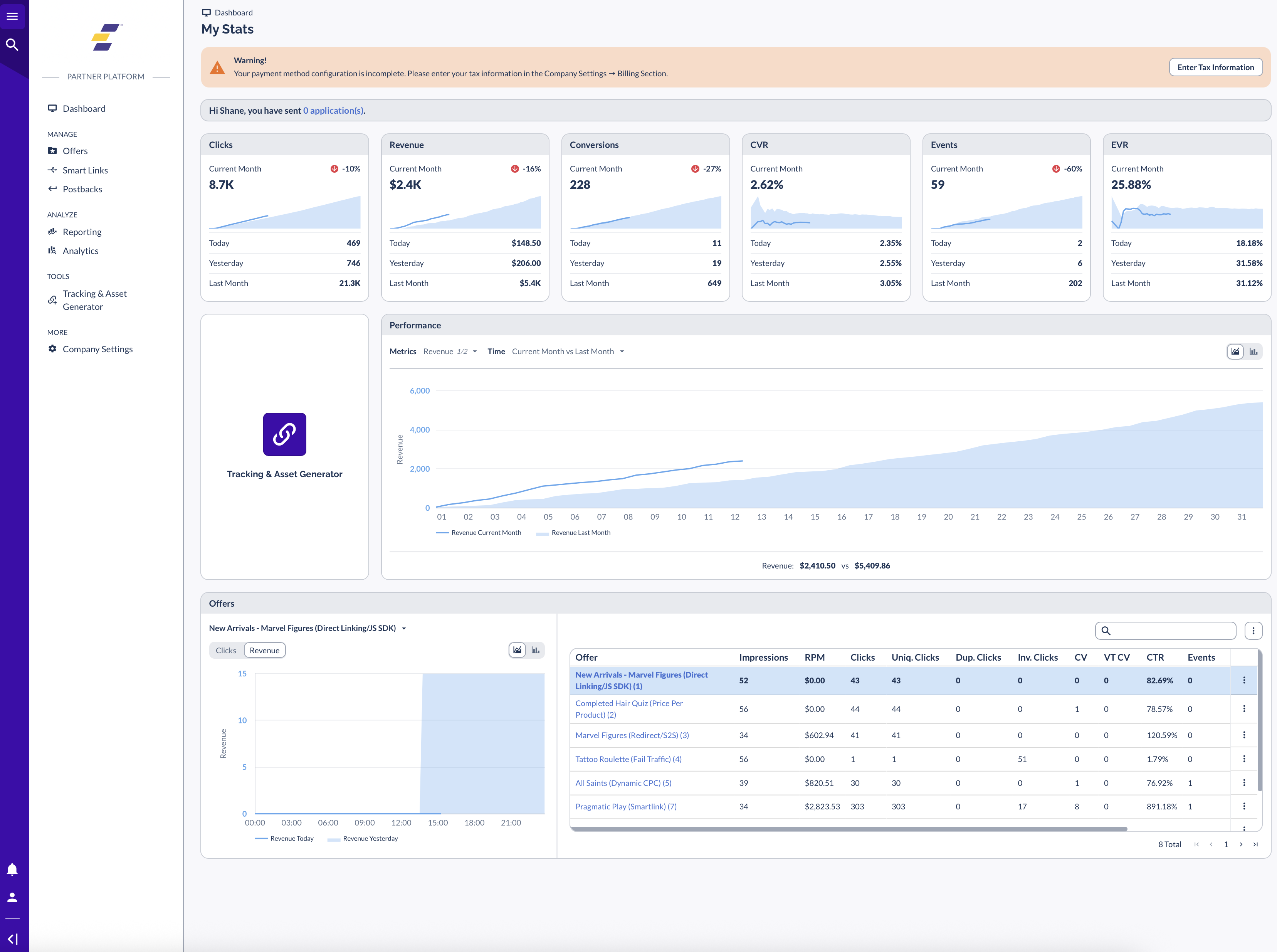The height and width of the screenshot is (952, 1277).
Task: Open the user profile icon
Action: pos(12,897)
